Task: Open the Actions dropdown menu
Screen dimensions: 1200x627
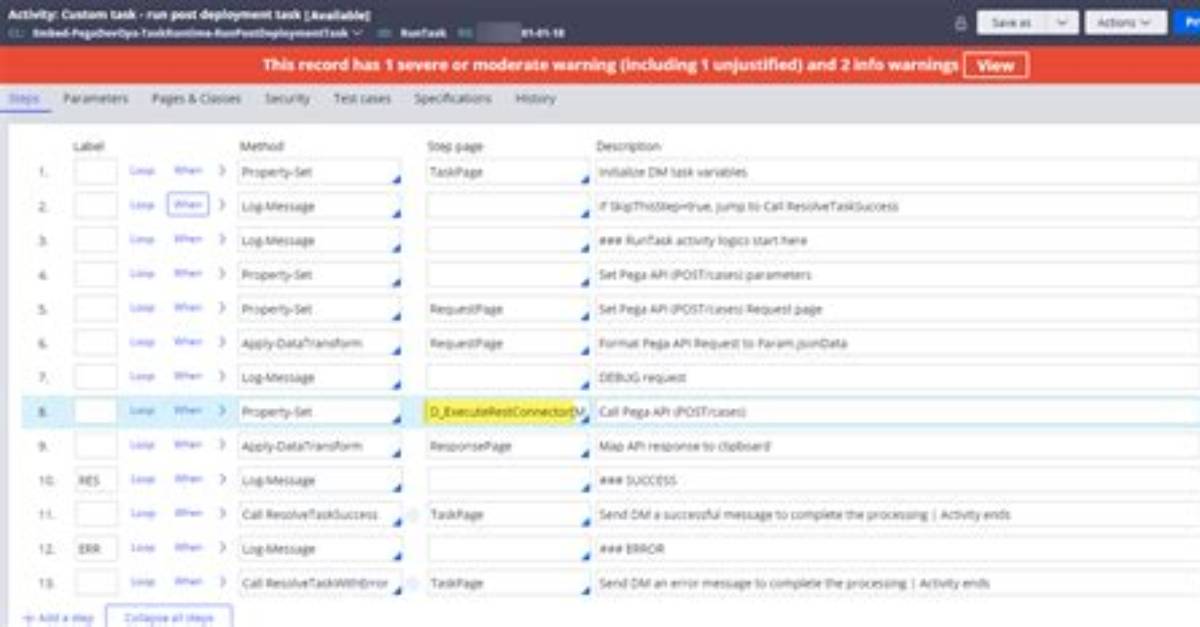Action: pyautogui.click(x=1125, y=22)
